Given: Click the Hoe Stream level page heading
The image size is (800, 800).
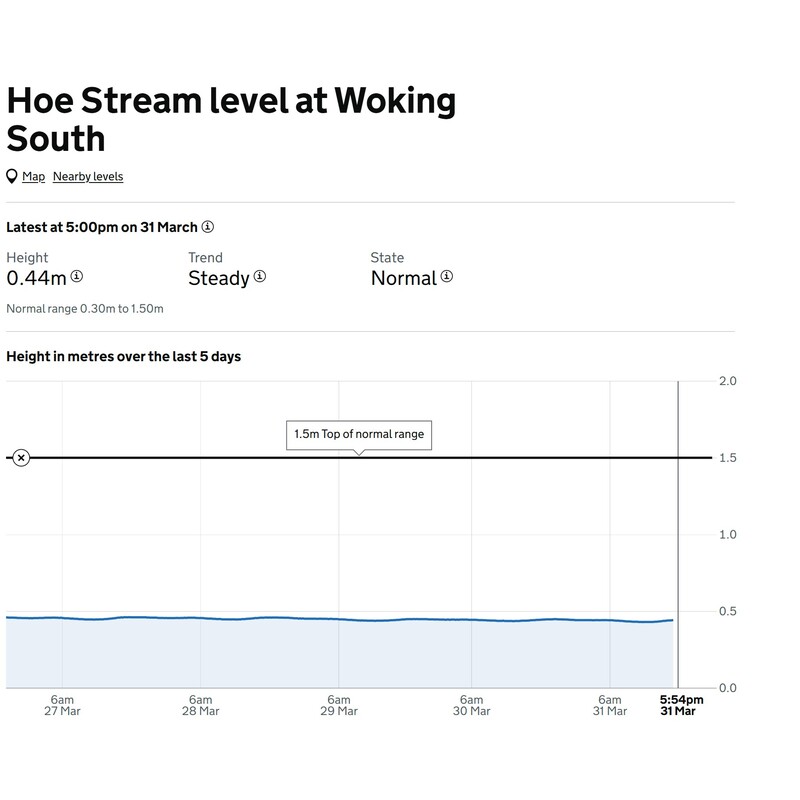Looking at the screenshot, I should 231,118.
